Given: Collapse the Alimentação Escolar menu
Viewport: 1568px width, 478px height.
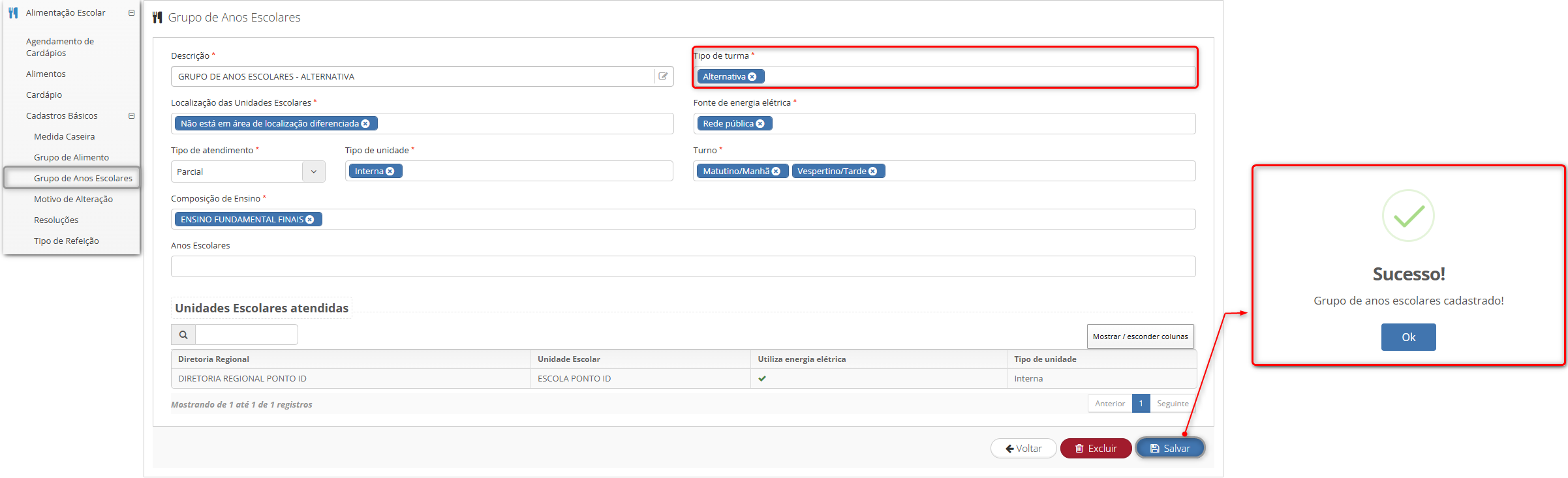Looking at the screenshot, I should [x=131, y=13].
